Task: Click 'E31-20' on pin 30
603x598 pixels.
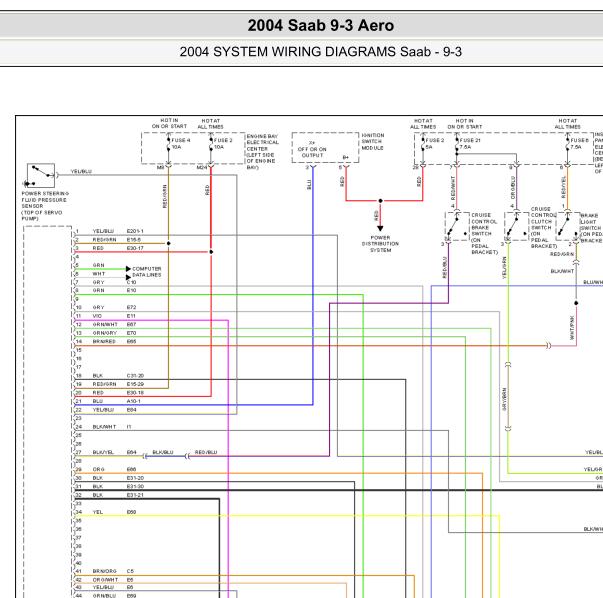Action: click(x=135, y=478)
